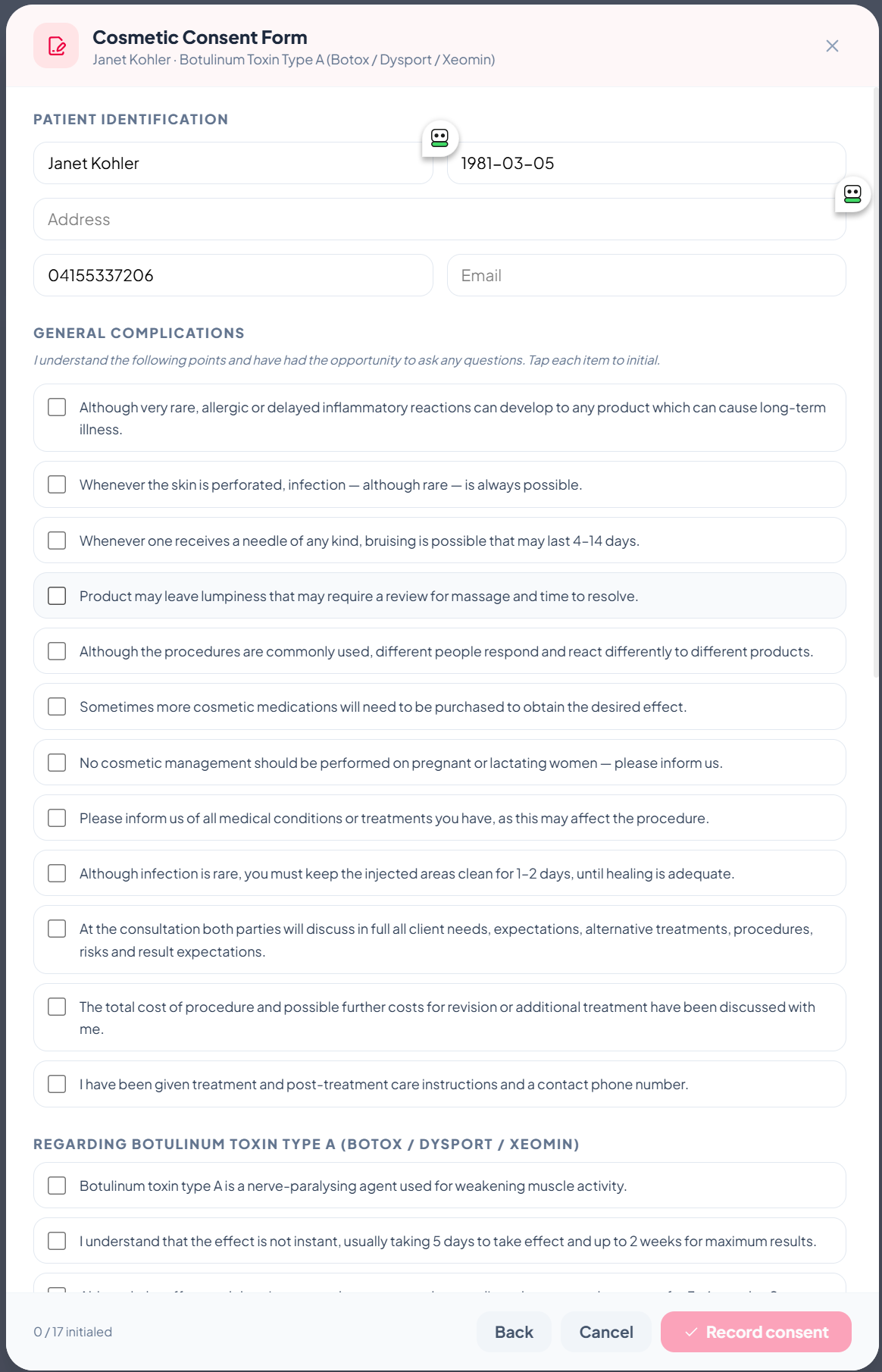Click the robot icon beside Address field
882x1372 pixels.
click(x=852, y=194)
